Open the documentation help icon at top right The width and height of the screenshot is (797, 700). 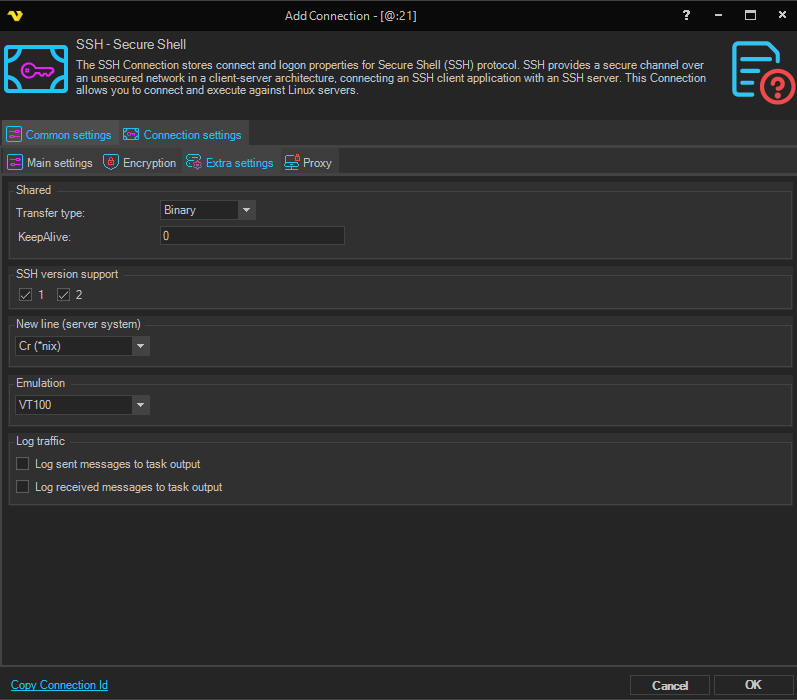click(x=762, y=71)
